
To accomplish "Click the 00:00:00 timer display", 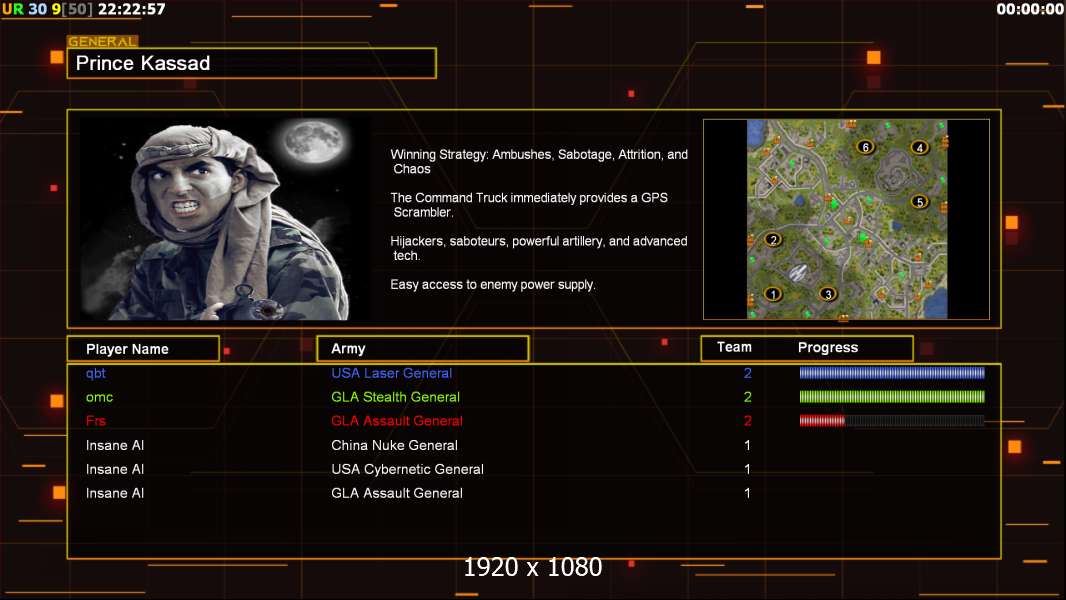I will pos(1030,9).
